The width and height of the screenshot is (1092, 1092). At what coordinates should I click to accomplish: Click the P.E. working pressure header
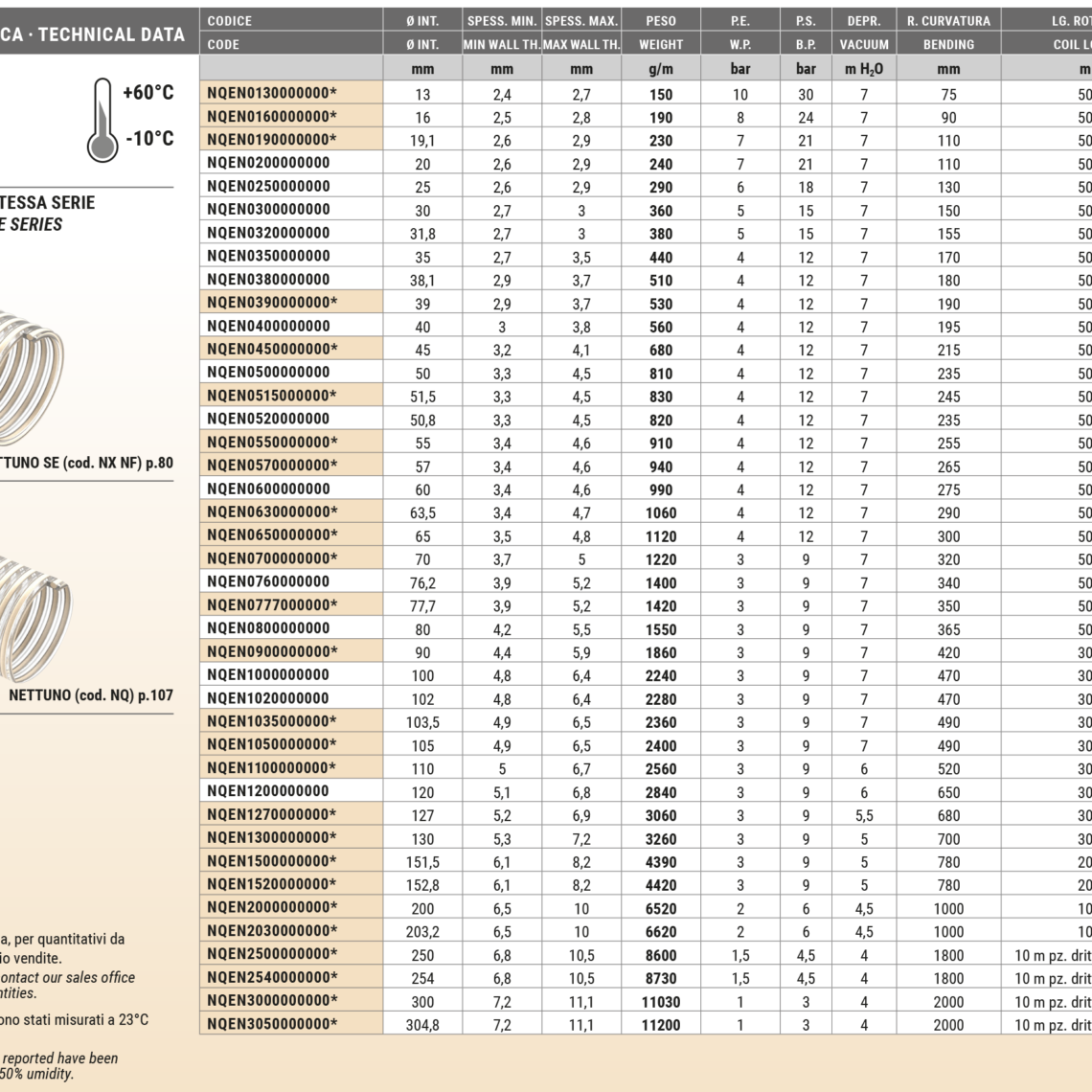click(739, 20)
